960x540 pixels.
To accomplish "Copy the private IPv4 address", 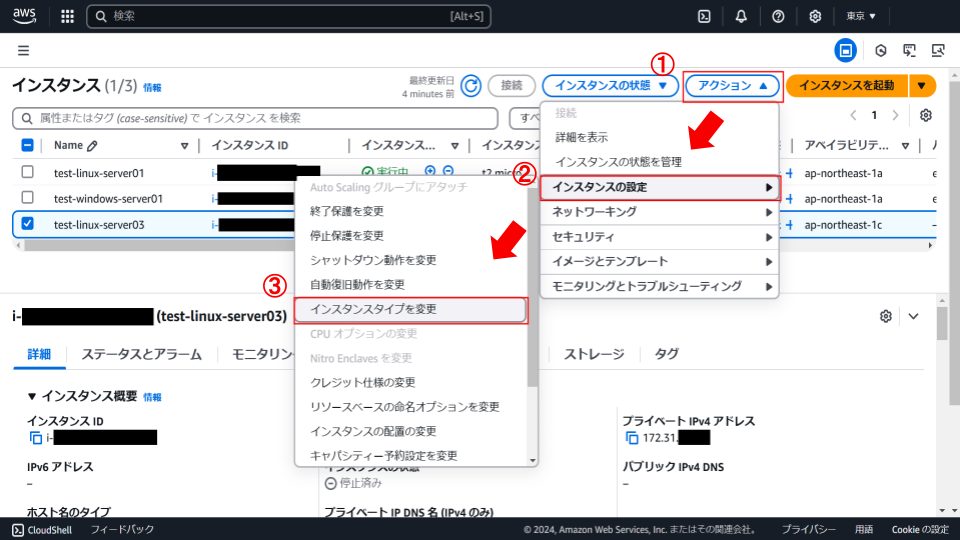I will [631, 438].
